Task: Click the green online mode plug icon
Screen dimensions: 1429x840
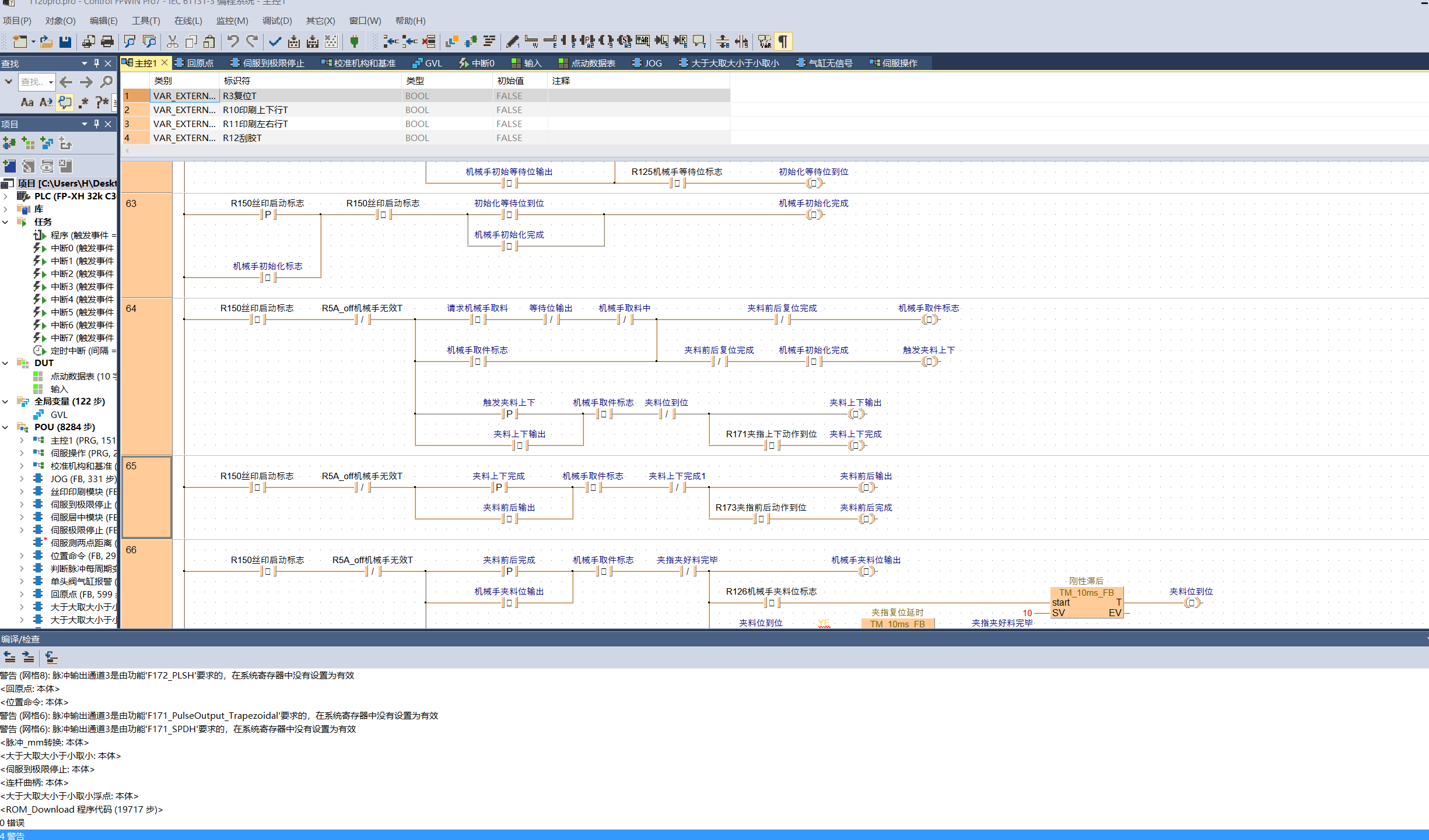Action: click(x=354, y=41)
